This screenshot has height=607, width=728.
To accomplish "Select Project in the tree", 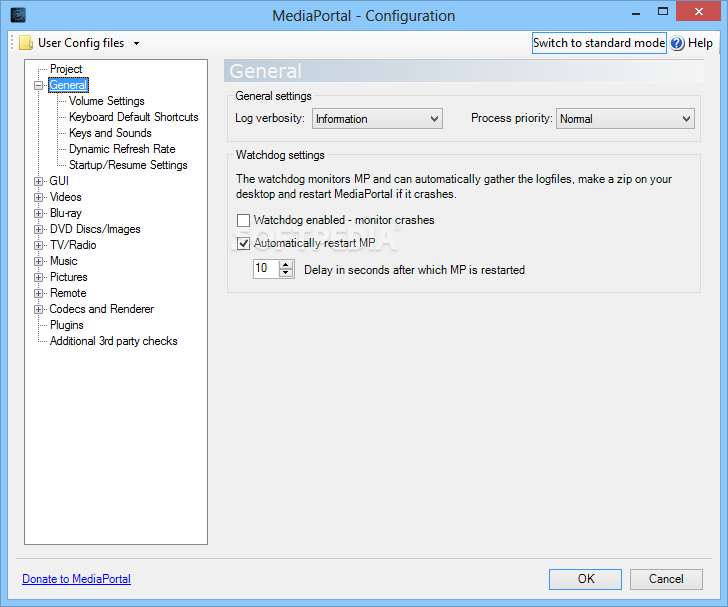I will [x=66, y=69].
